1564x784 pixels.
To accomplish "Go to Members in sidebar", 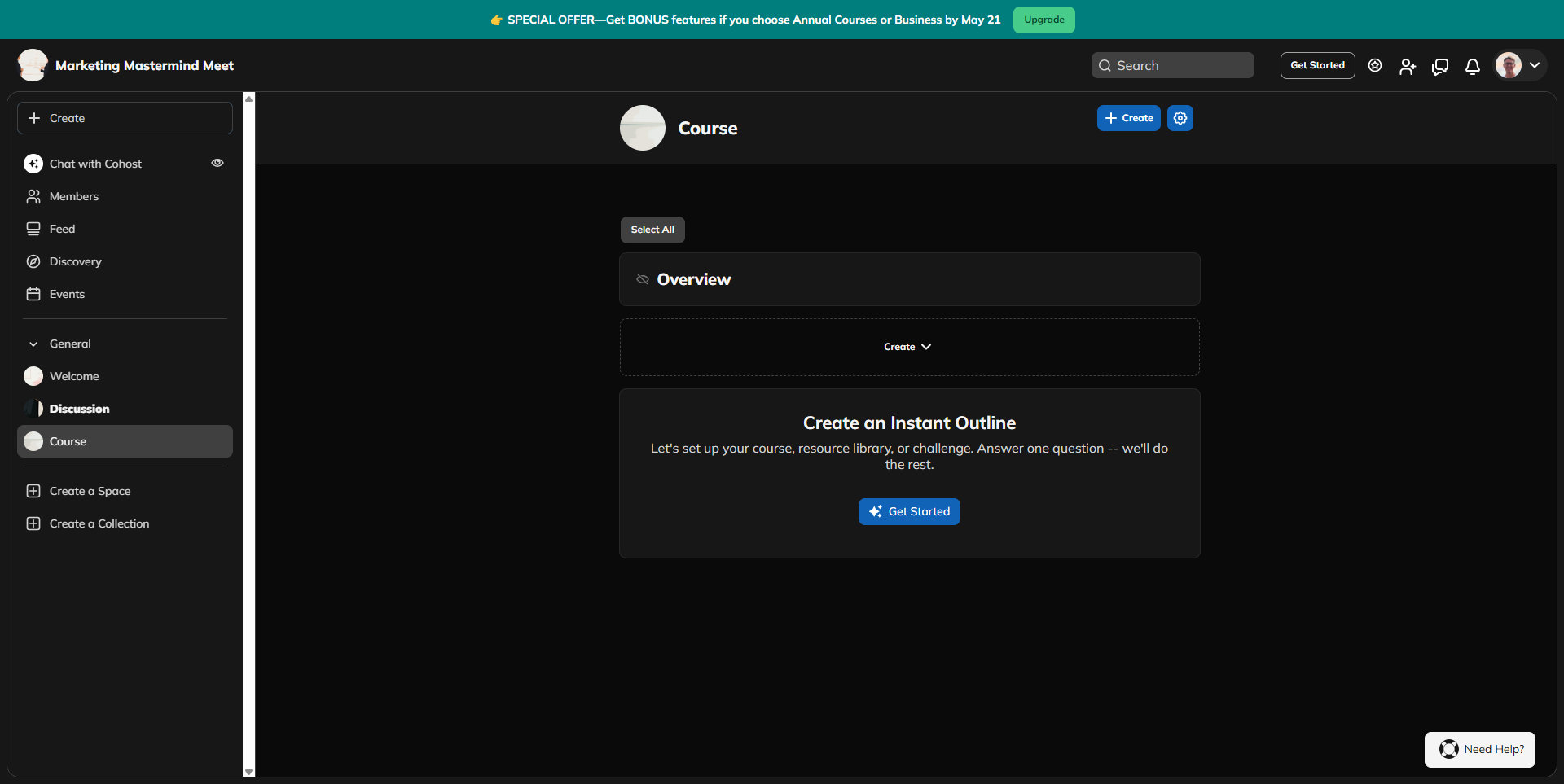I will coord(73,196).
